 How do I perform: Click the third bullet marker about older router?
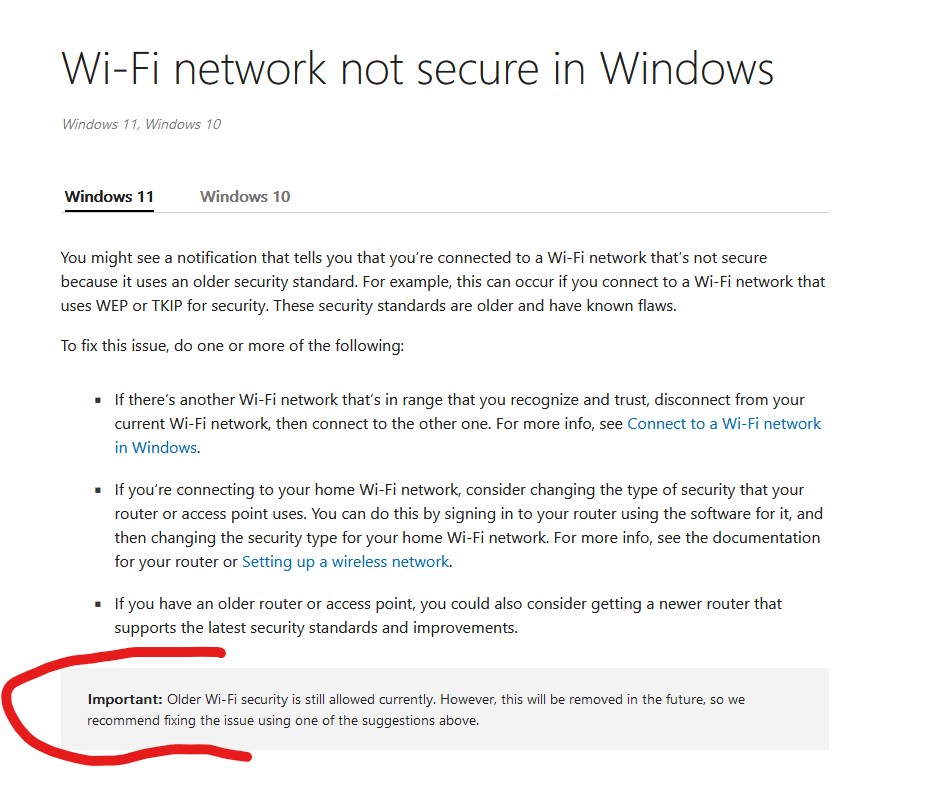(98, 604)
